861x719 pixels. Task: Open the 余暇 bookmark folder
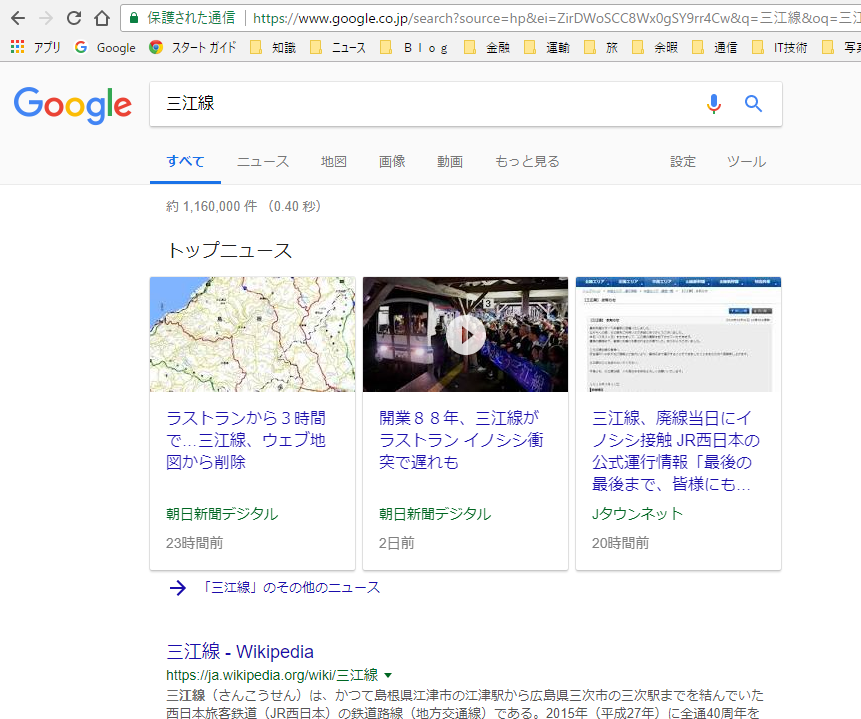point(655,48)
